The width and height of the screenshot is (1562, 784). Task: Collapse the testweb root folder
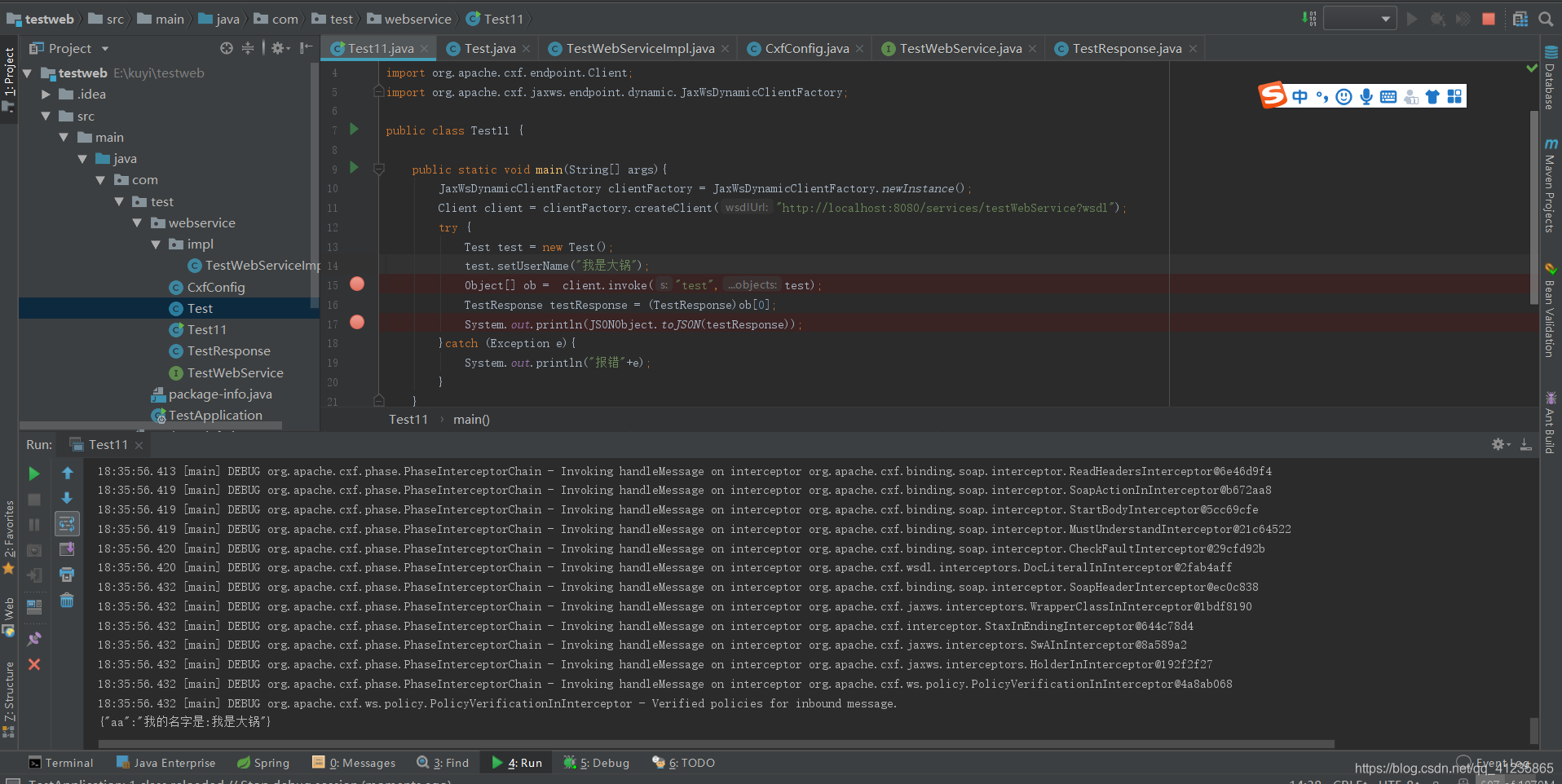pos(28,73)
